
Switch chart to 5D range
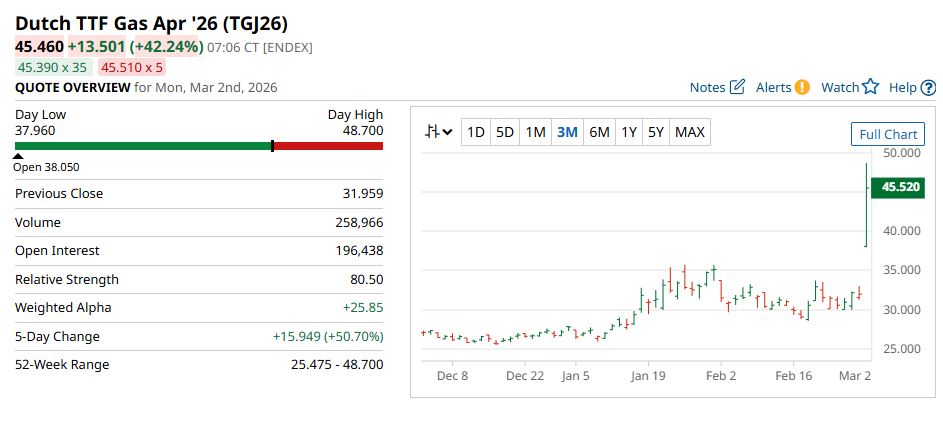click(x=505, y=132)
